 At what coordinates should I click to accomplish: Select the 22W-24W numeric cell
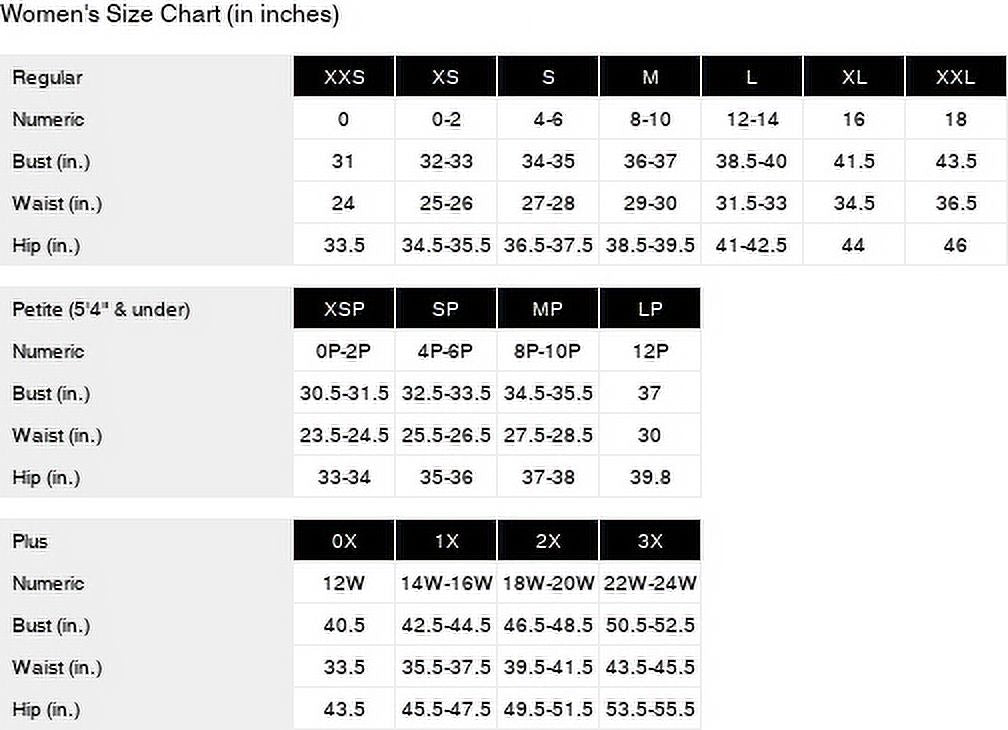pyautogui.click(x=650, y=583)
